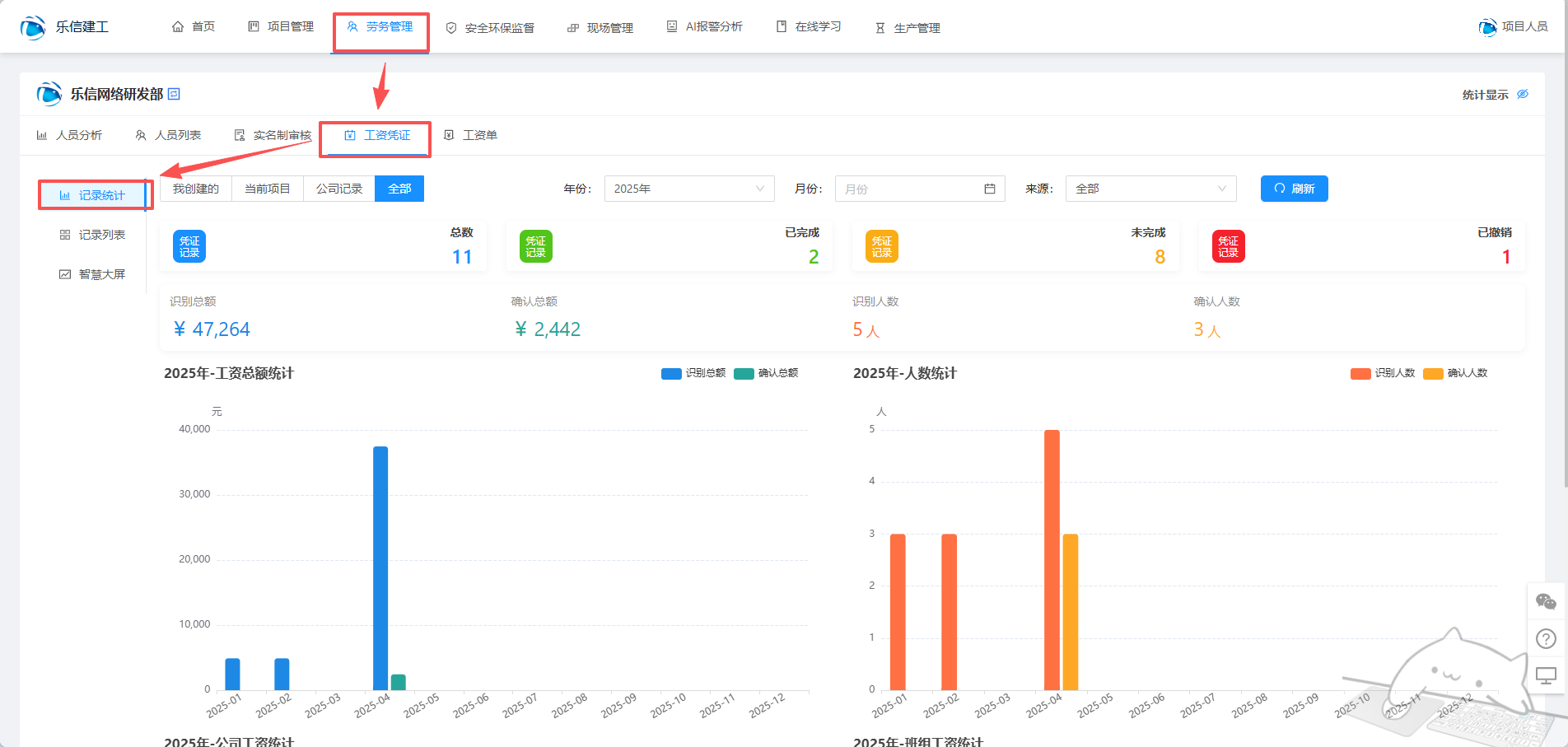Open the 月份 month picker field
The image size is (1568, 747).
pyautogui.click(x=919, y=189)
